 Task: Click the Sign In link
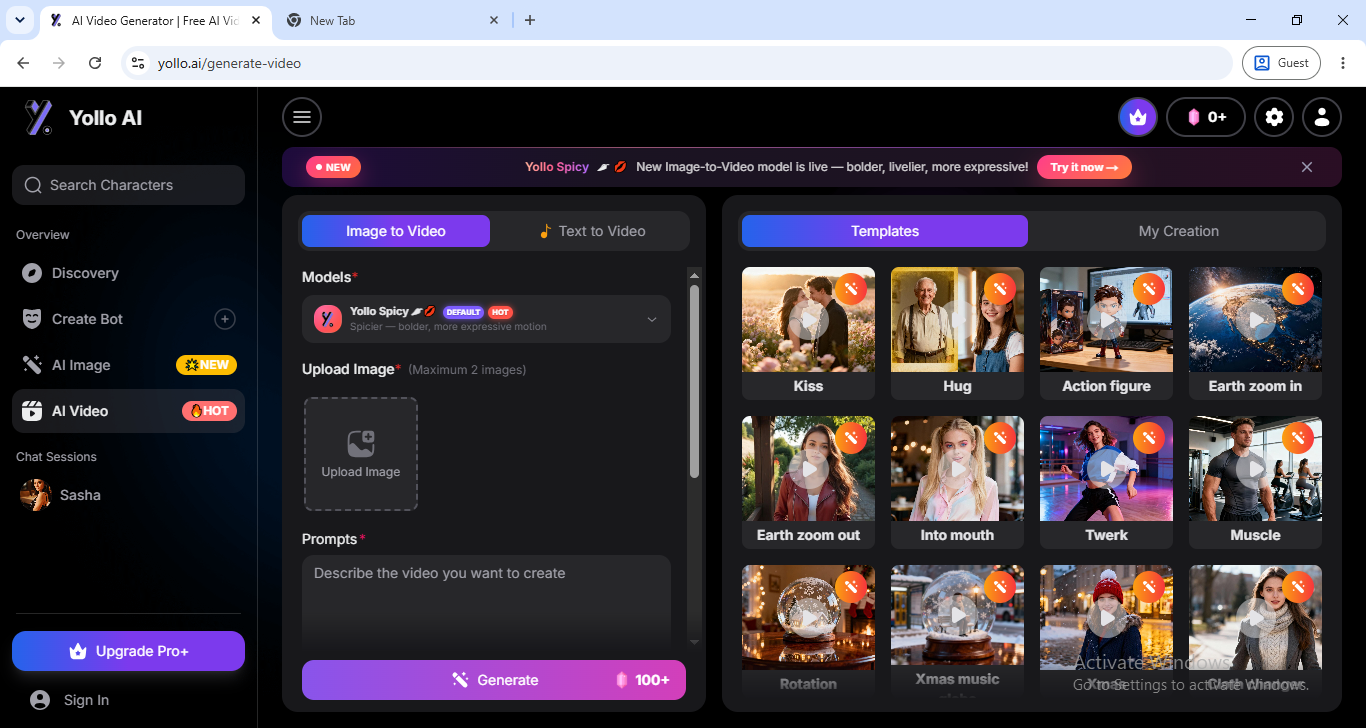(86, 700)
